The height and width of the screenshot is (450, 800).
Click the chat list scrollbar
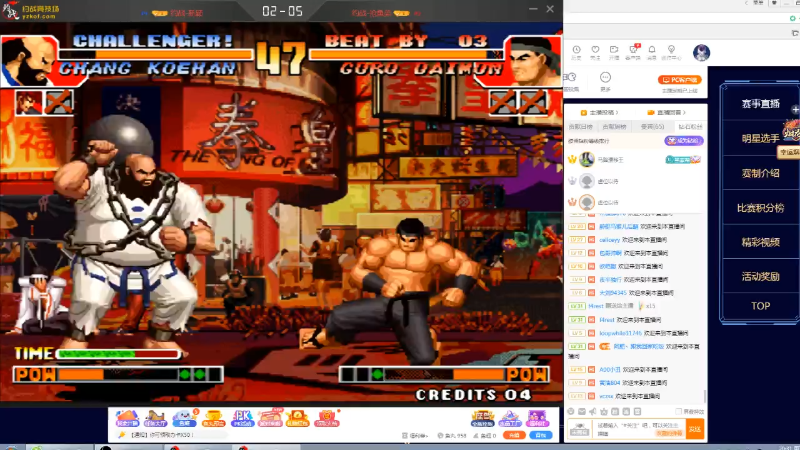(705, 396)
